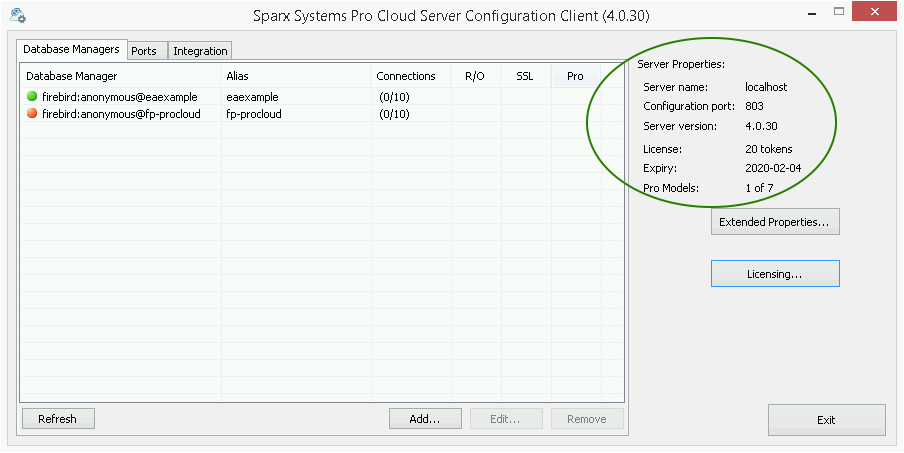
Task: Open Extended Properties dialog
Action: tap(774, 222)
